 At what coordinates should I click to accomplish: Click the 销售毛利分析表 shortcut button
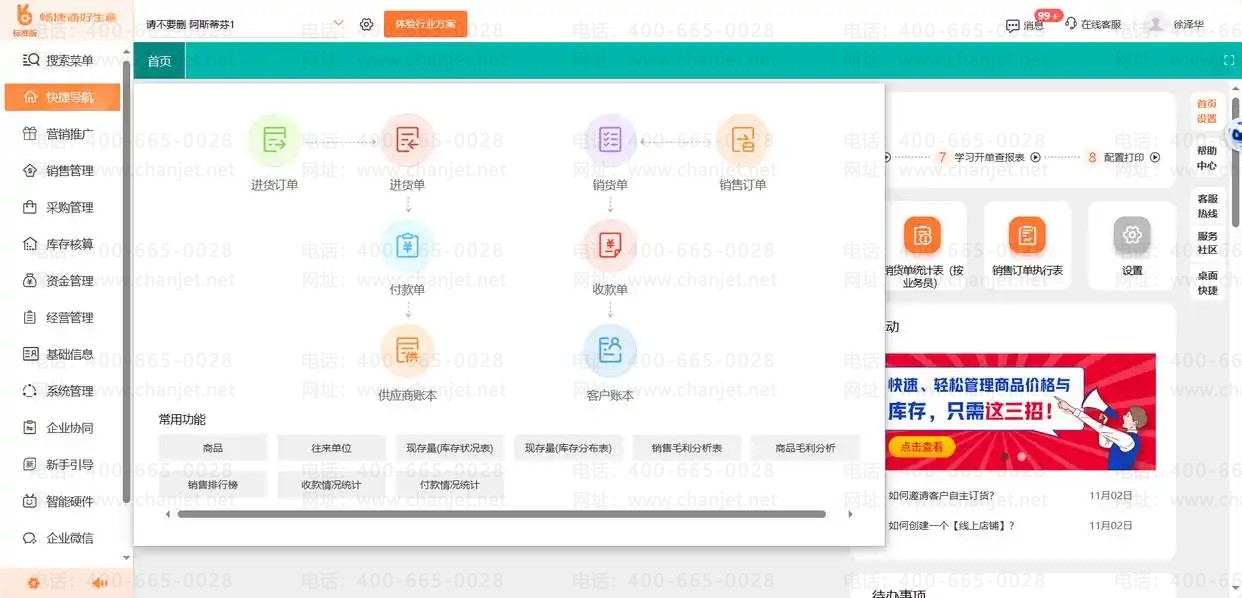coord(687,448)
